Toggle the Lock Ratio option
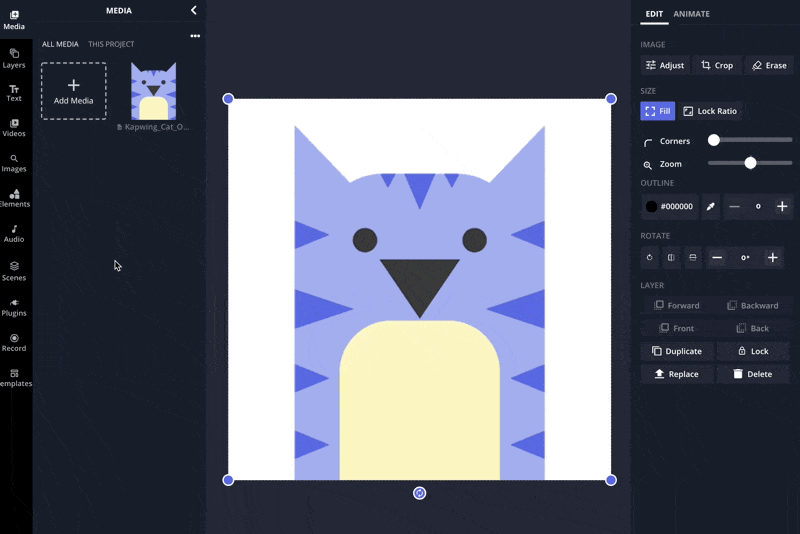Viewport: 800px width, 534px height. [x=710, y=111]
